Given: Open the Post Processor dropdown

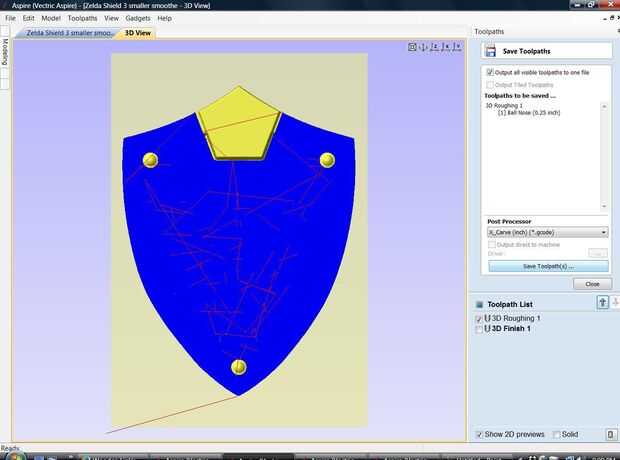Looking at the screenshot, I should click(548, 232).
